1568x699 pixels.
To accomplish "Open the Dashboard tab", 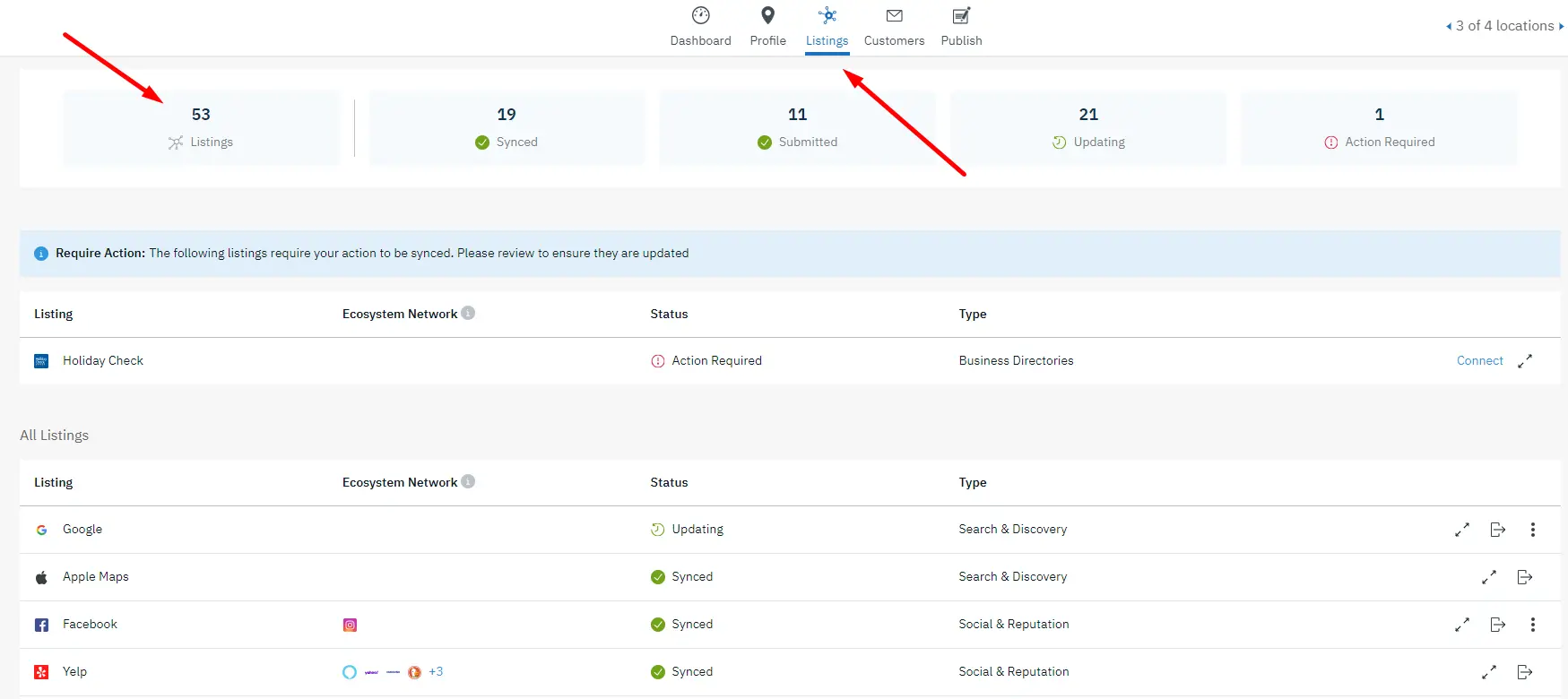I will 700,27.
